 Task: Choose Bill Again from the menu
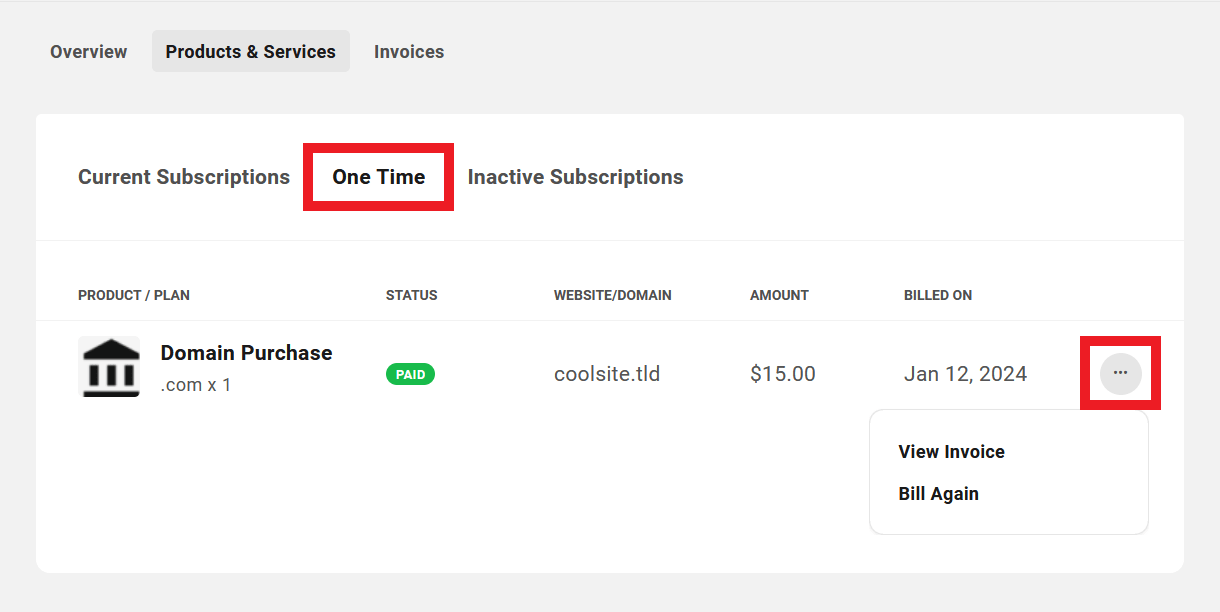click(938, 493)
